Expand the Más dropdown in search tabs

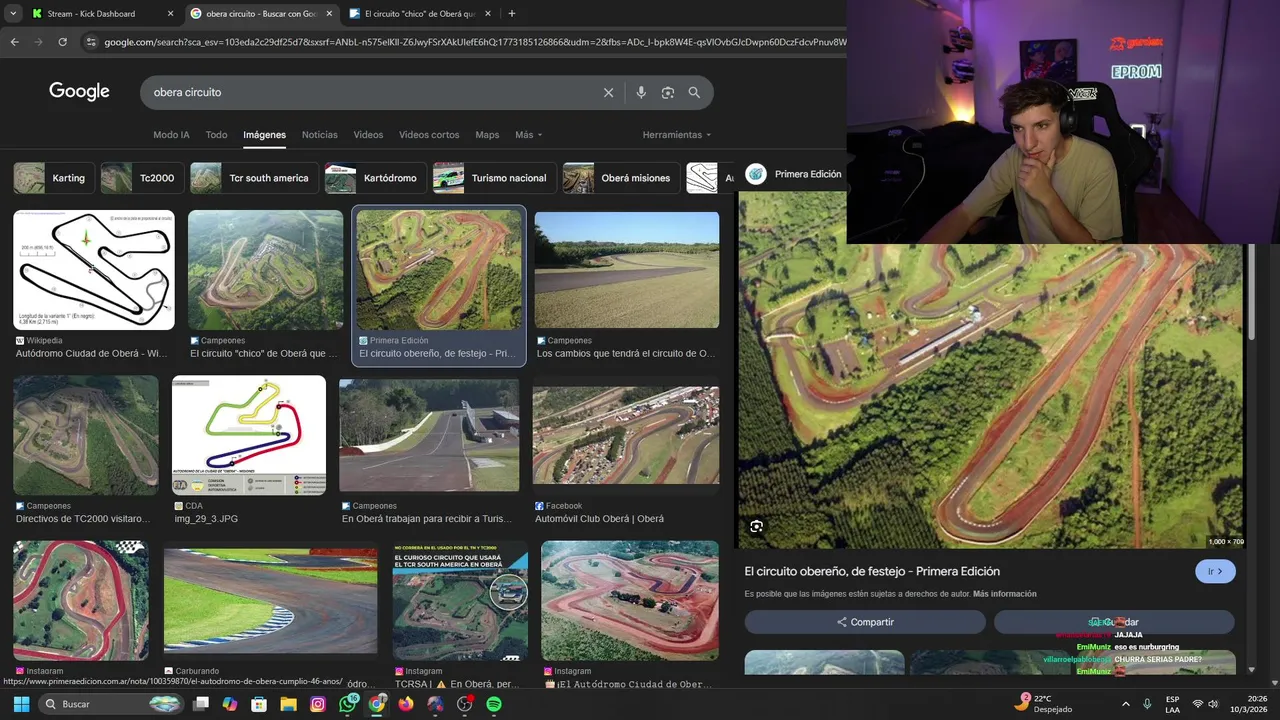528,135
